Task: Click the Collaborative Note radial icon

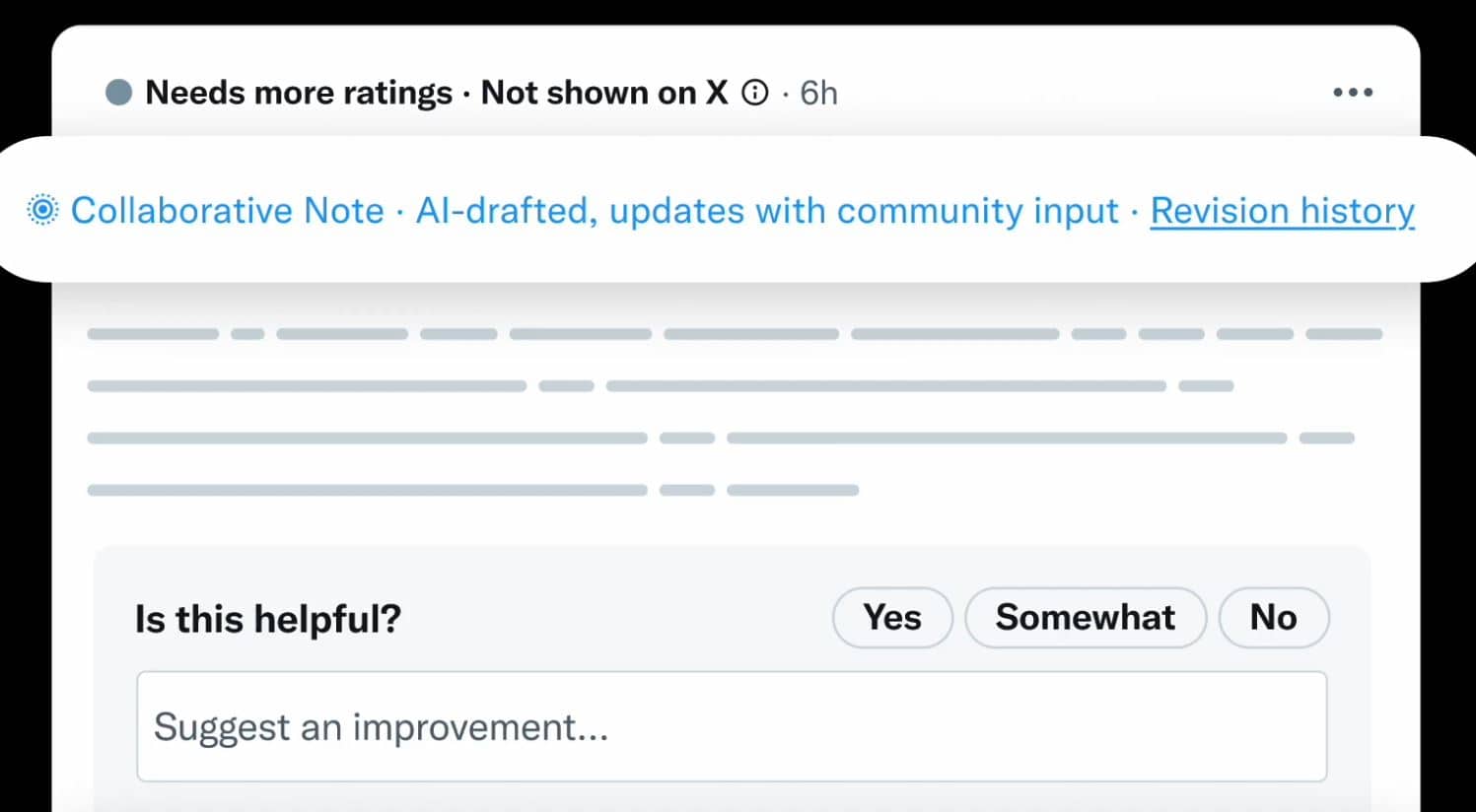Action: click(42, 210)
